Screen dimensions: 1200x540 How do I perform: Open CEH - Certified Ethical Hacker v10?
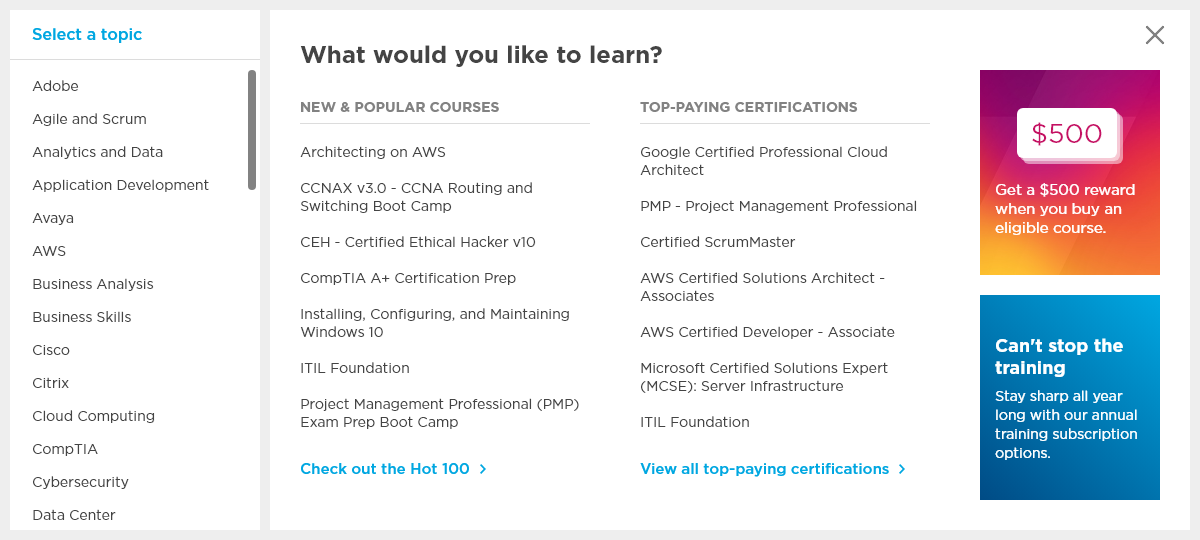pyautogui.click(x=418, y=242)
